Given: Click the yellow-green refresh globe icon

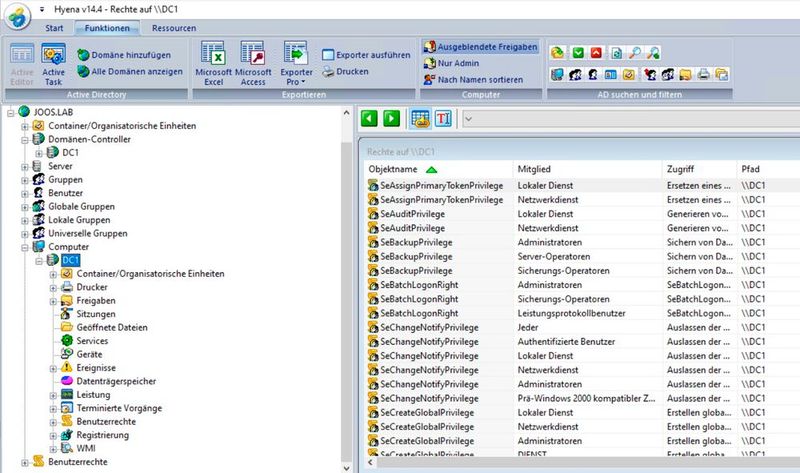Looking at the screenshot, I should [557, 53].
